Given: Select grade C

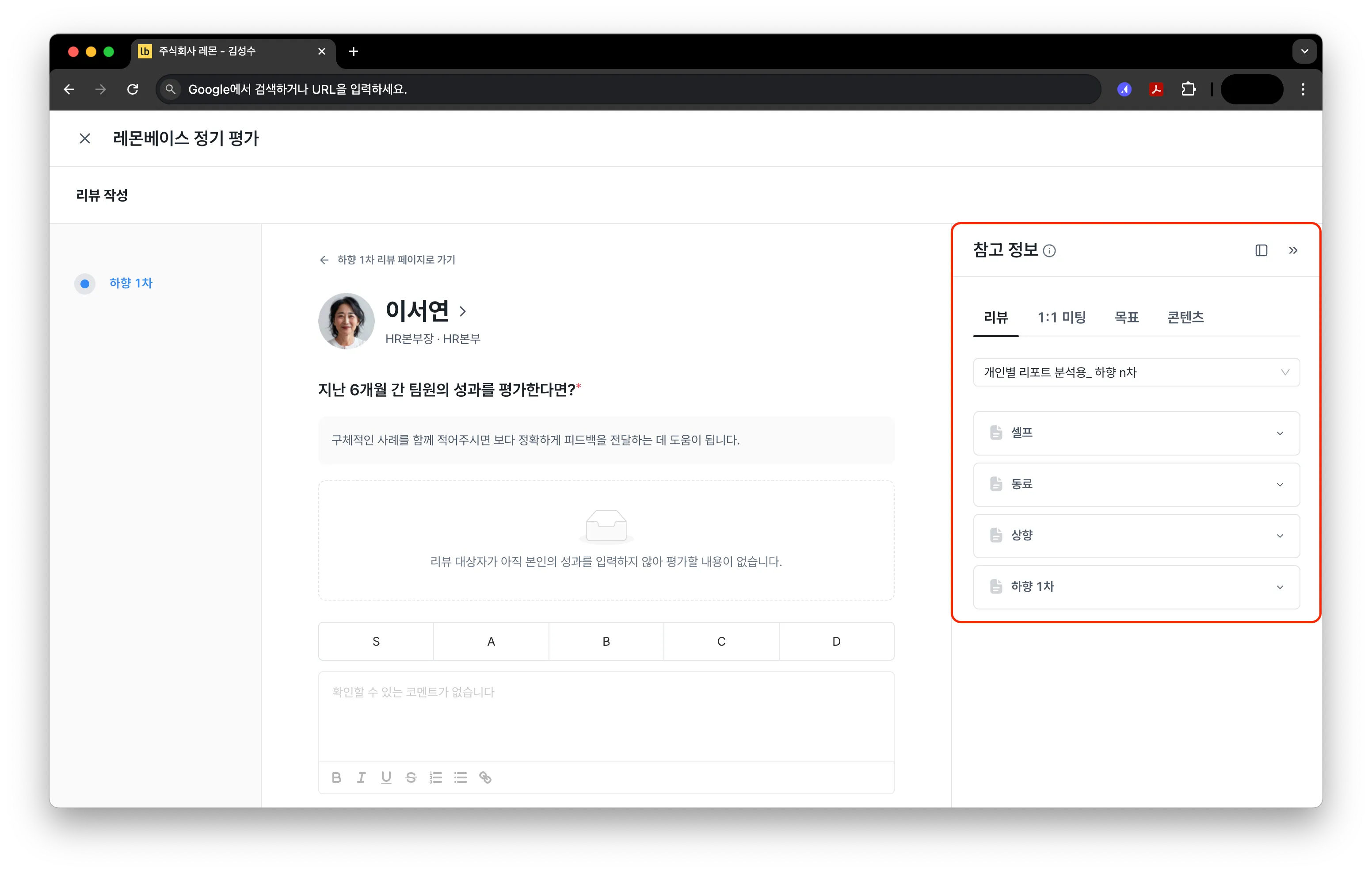Looking at the screenshot, I should click(x=721, y=642).
